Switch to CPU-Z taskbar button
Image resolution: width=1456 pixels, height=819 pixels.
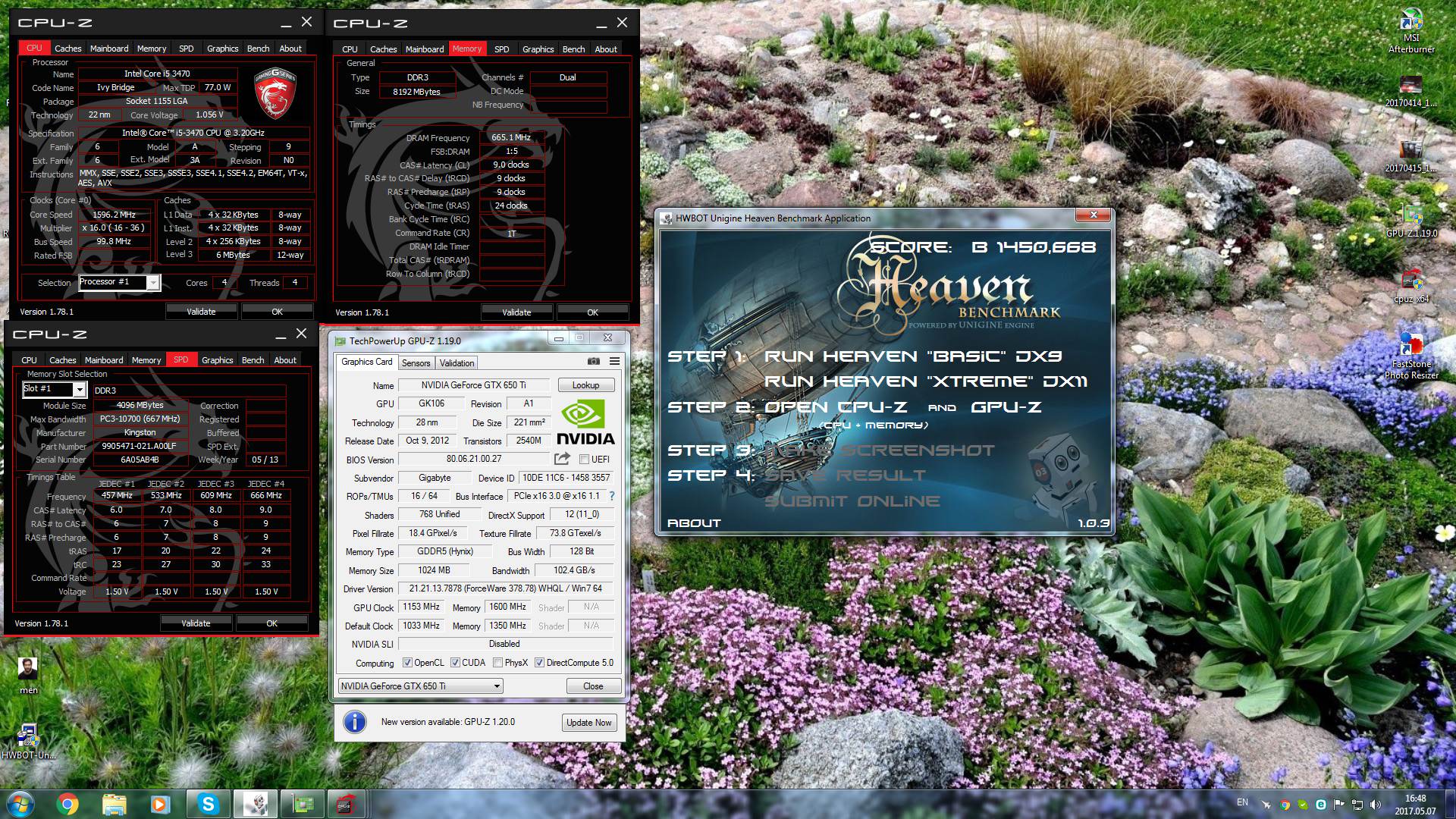(x=348, y=804)
